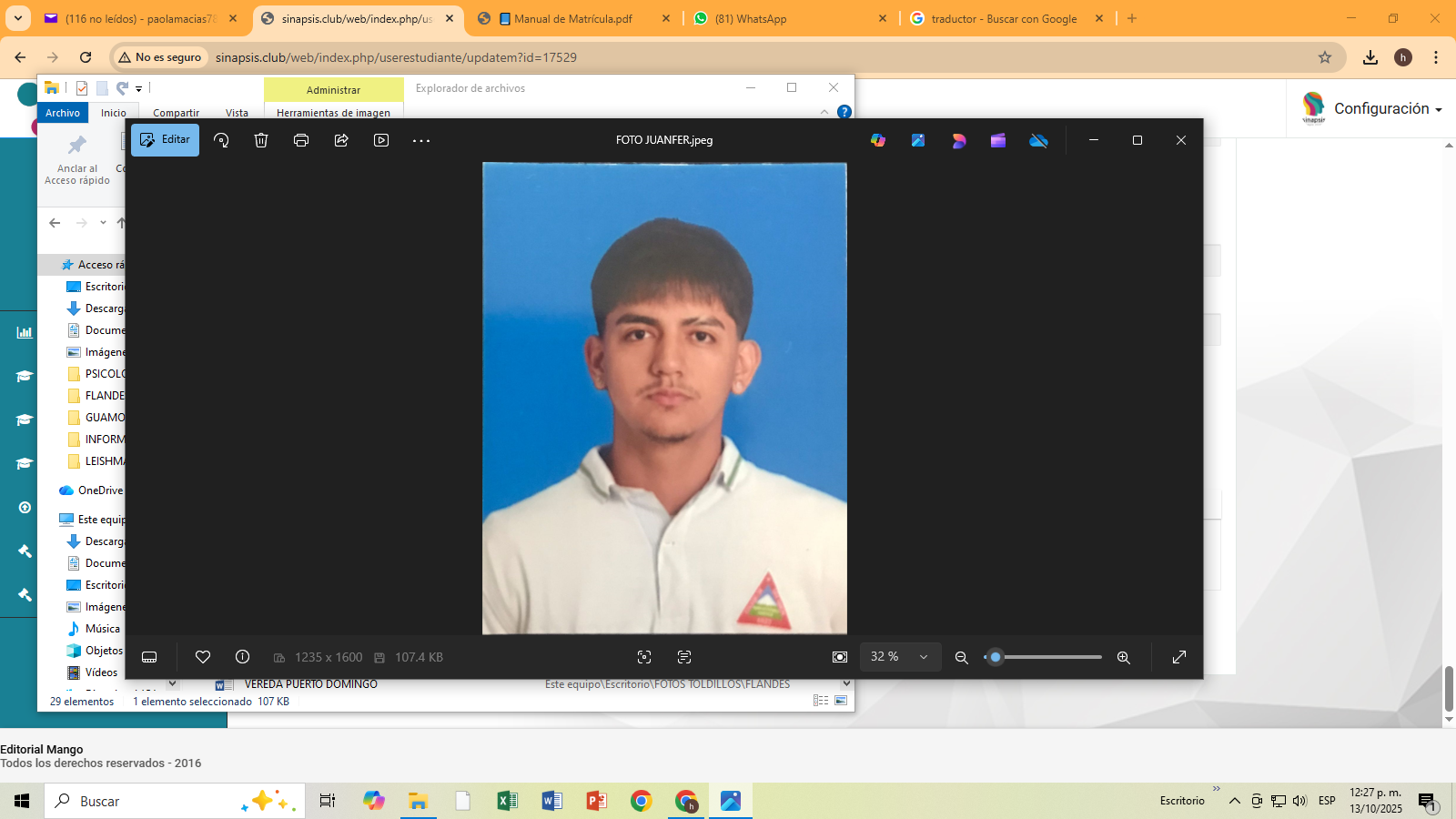Enter full screen with the expand arrows icon

[x=1179, y=657]
